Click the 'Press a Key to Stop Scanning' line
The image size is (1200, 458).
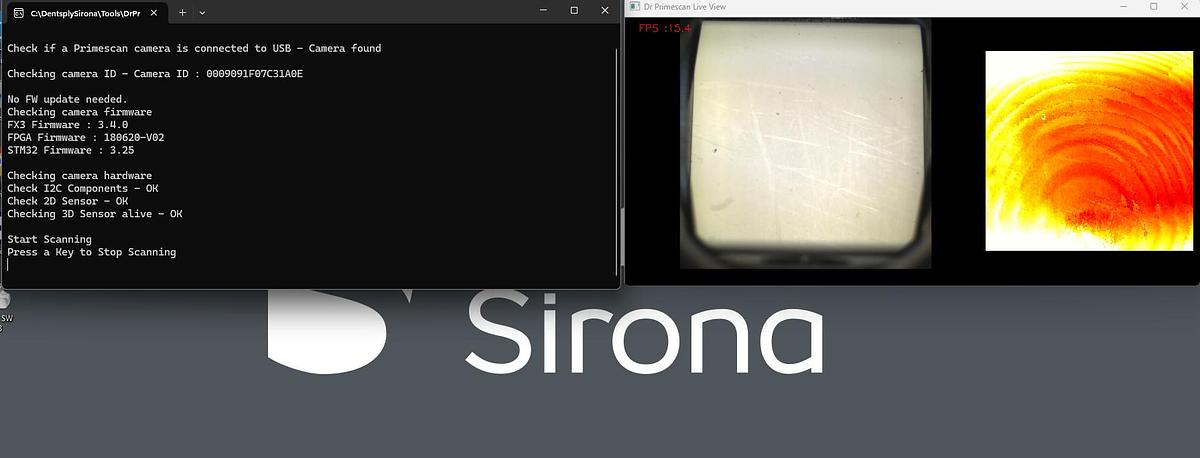91,252
